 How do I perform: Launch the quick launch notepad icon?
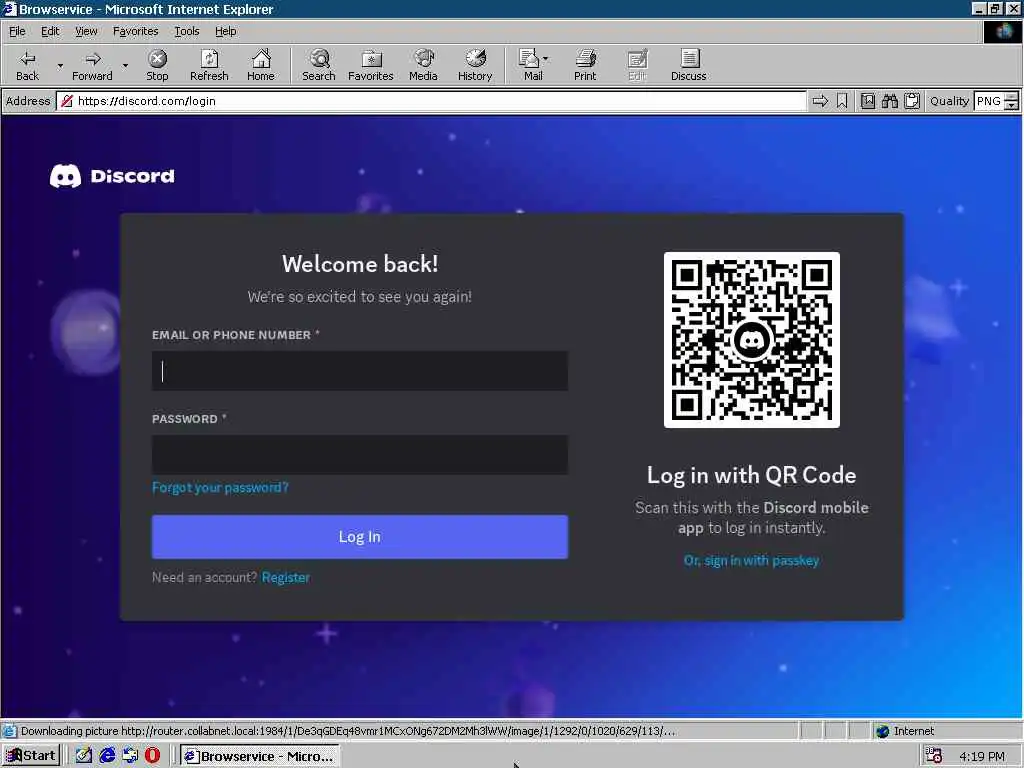84,756
